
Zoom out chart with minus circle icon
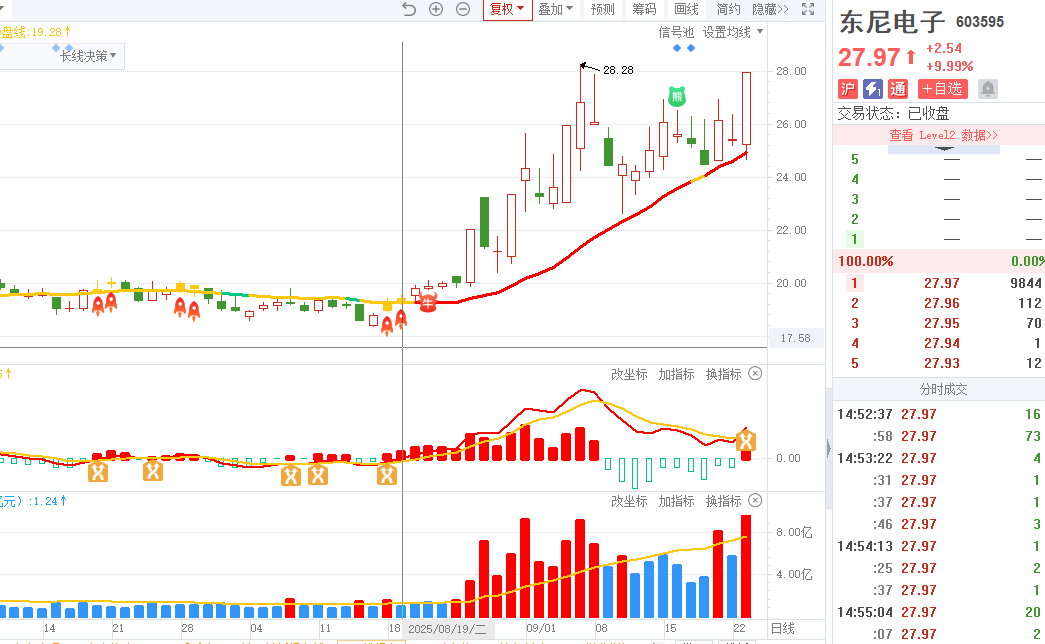pyautogui.click(x=463, y=9)
